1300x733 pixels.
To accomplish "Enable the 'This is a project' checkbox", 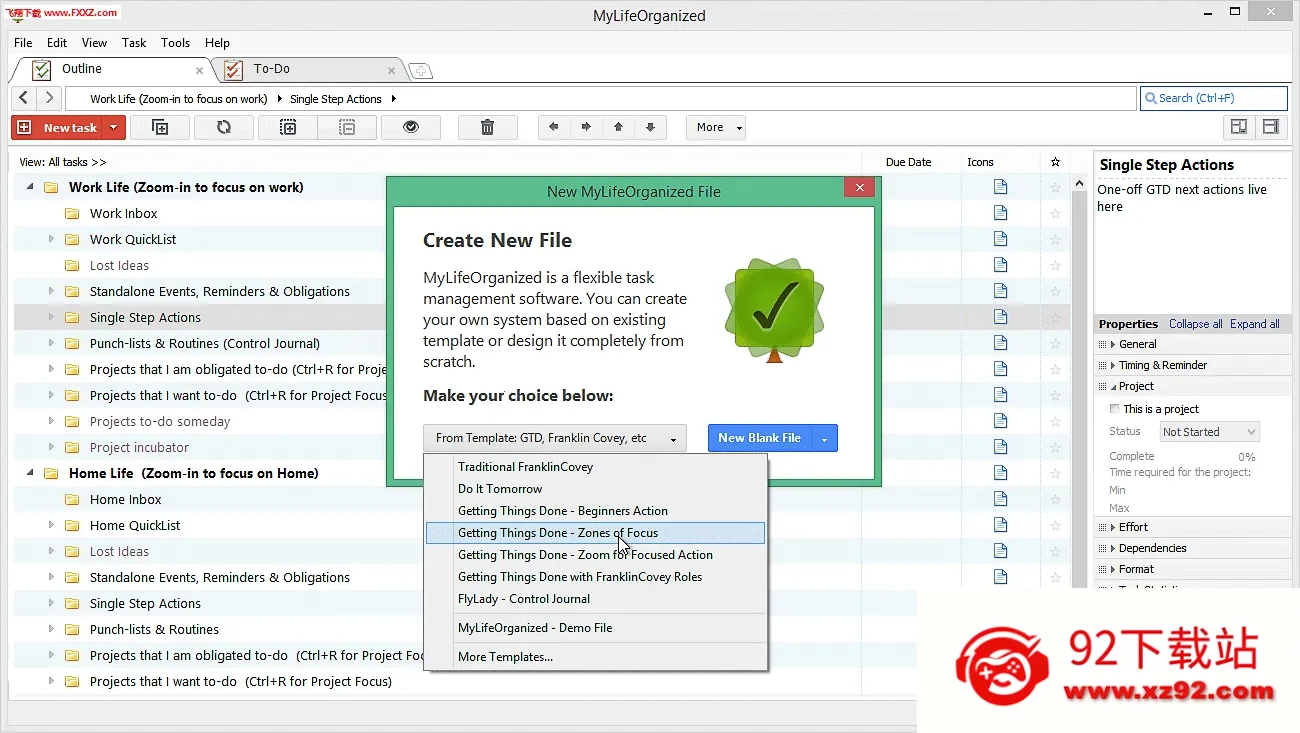I will click(1115, 409).
